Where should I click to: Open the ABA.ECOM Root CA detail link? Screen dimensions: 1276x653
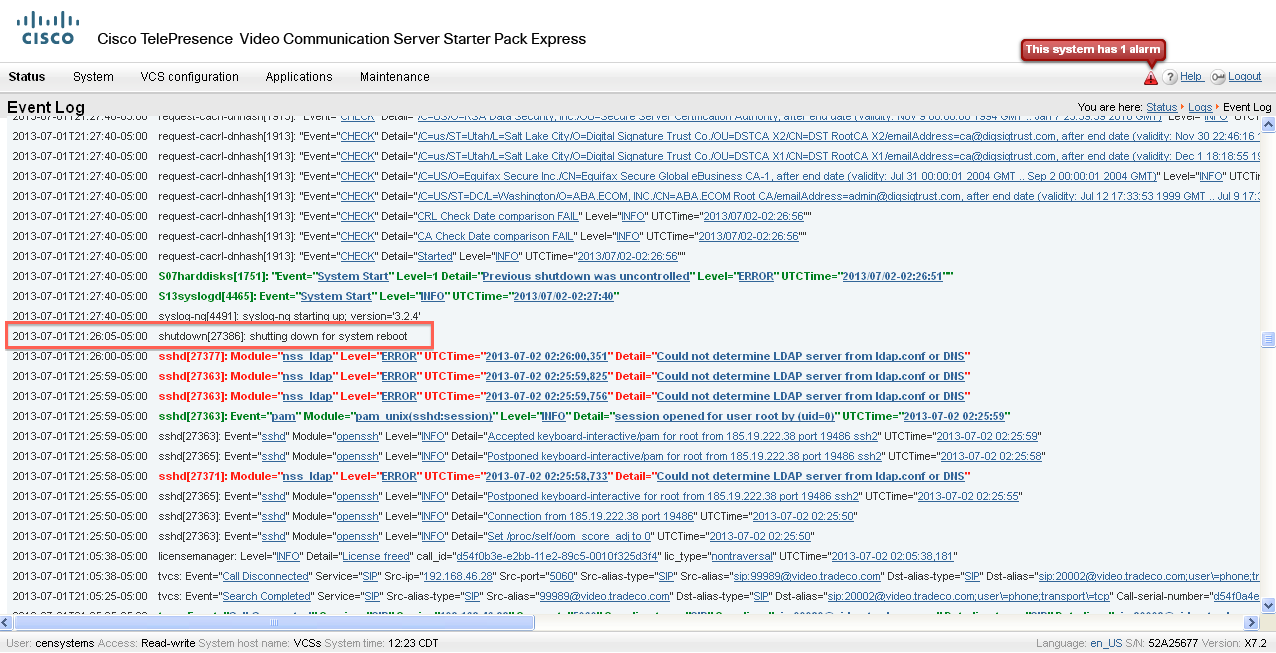(x=838, y=196)
